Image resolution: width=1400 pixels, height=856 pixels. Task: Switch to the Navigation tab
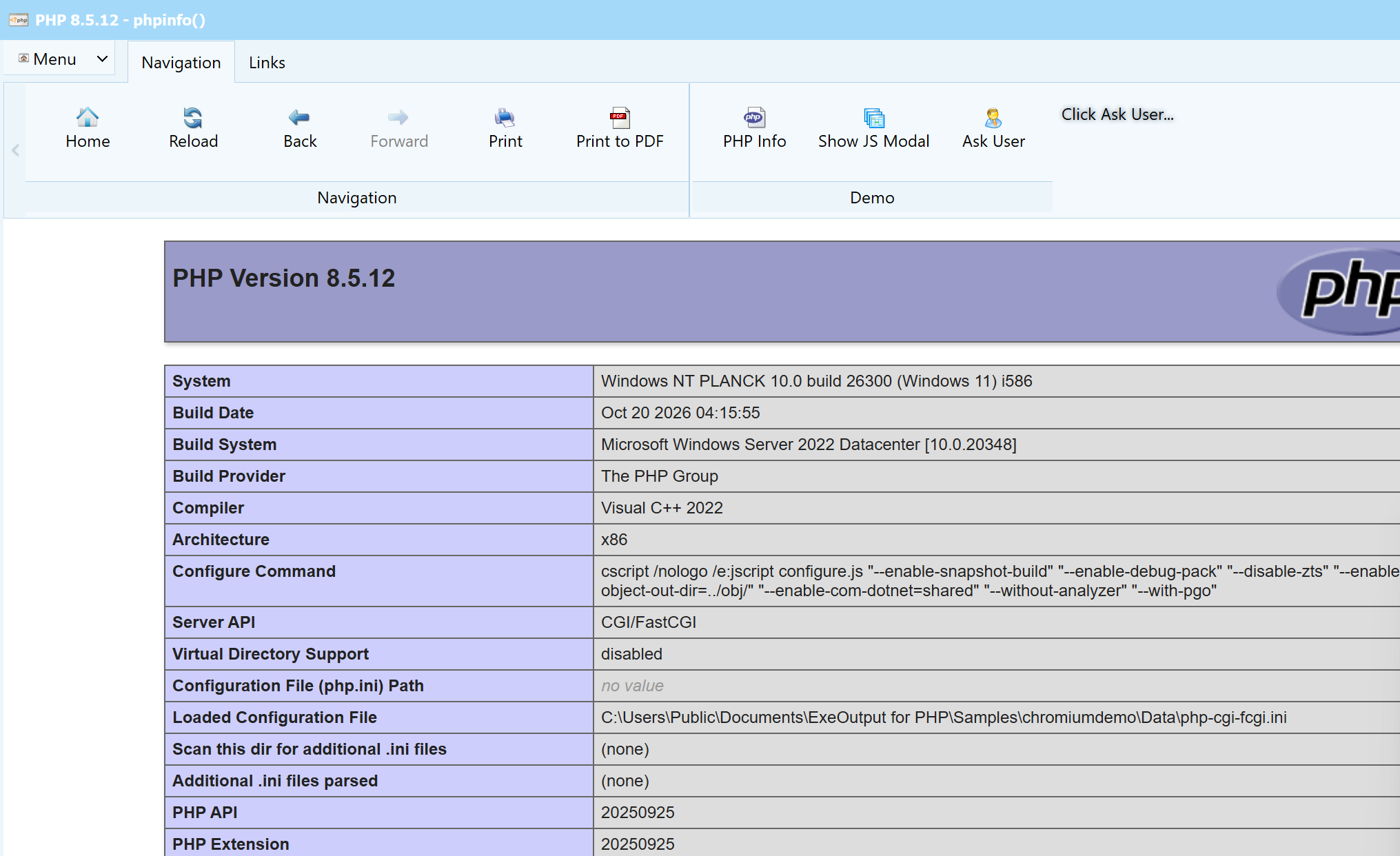[181, 63]
